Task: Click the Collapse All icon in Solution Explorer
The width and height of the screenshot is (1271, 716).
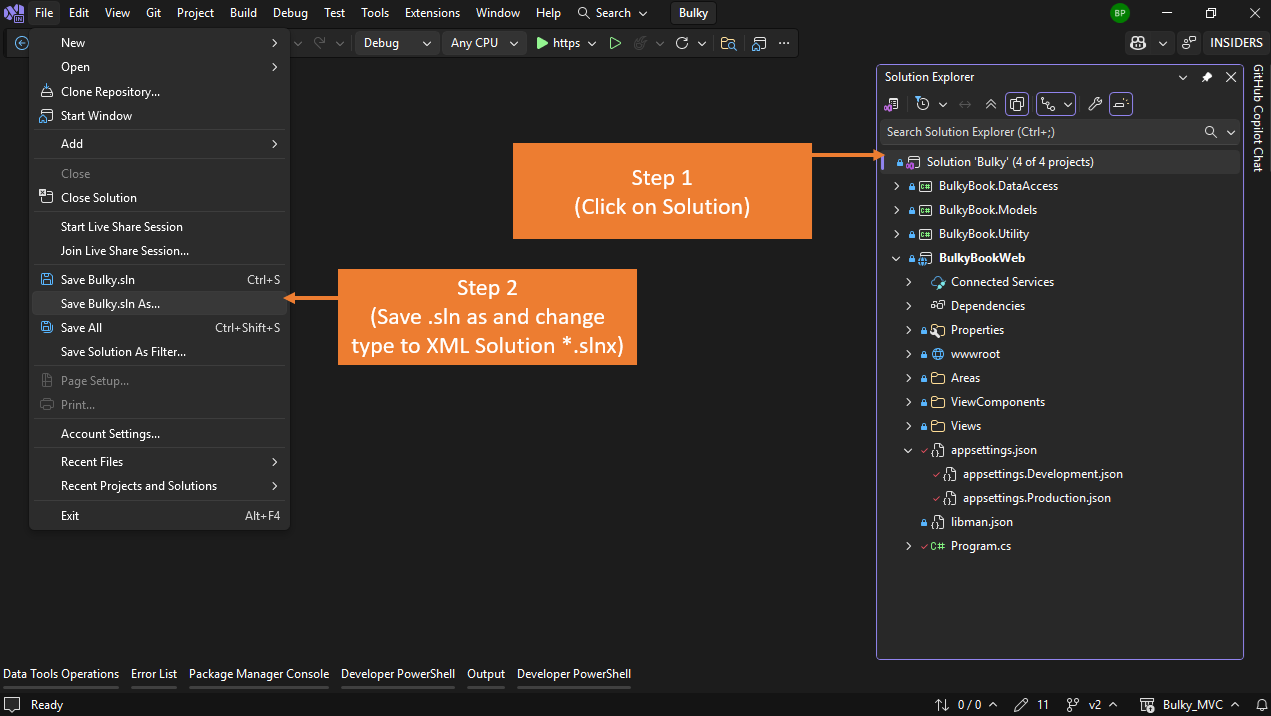Action: (x=990, y=104)
